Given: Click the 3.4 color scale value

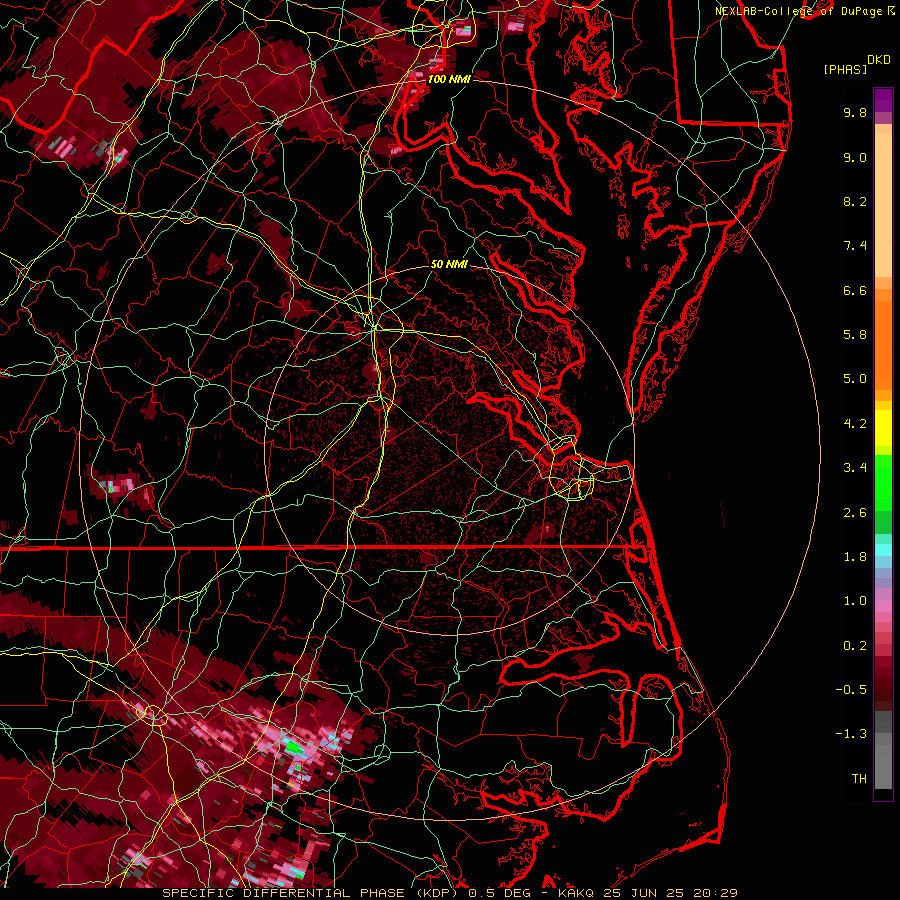Looking at the screenshot, I should [855, 468].
